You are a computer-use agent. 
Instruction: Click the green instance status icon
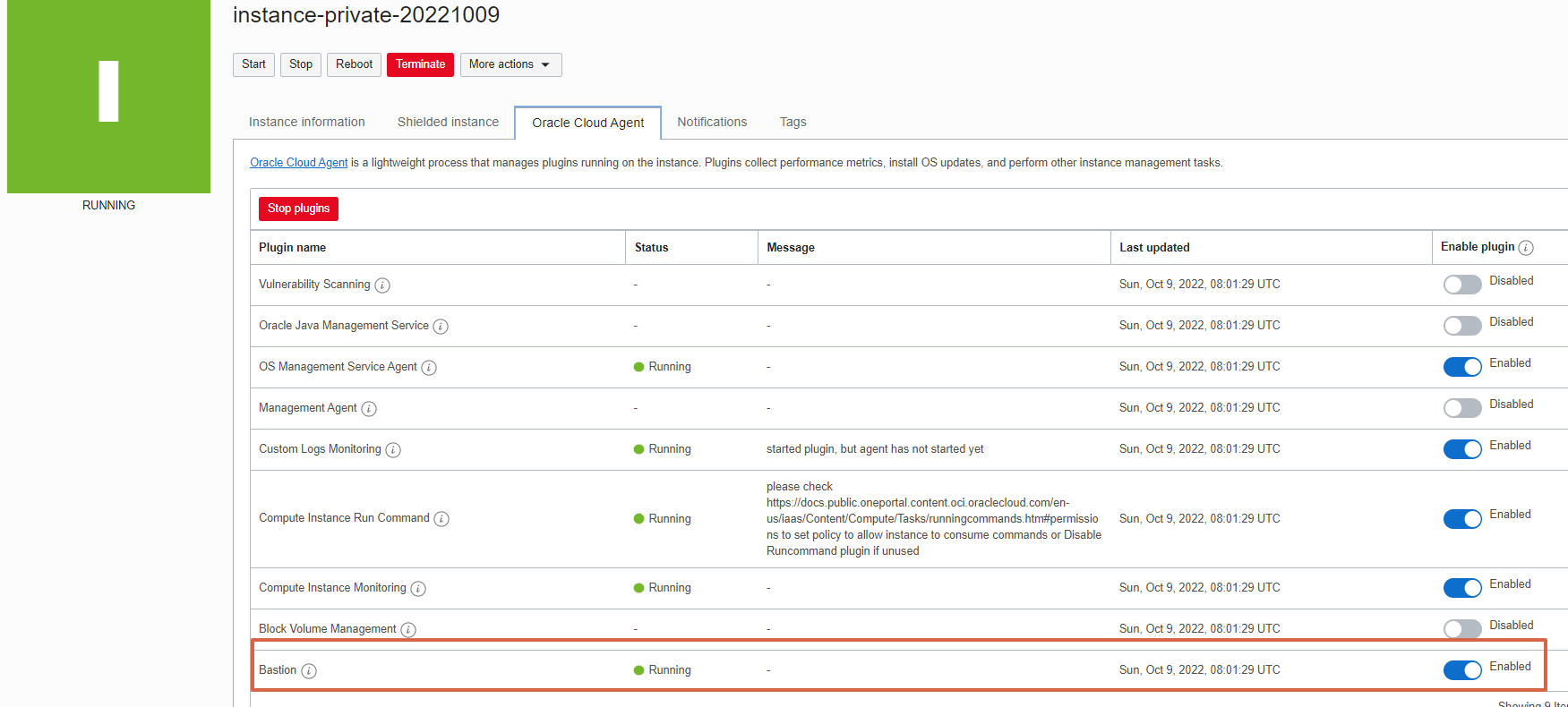[x=108, y=97]
